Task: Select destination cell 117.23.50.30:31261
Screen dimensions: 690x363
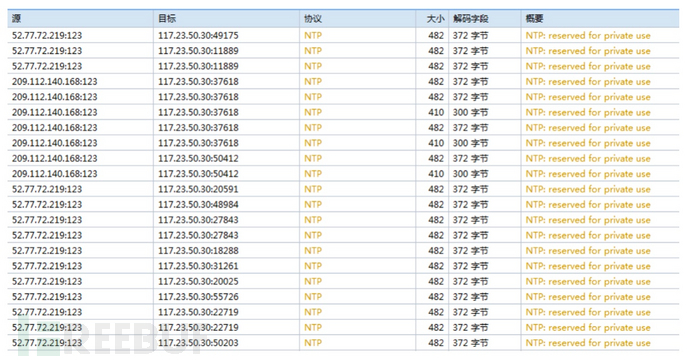Action: pos(198,266)
